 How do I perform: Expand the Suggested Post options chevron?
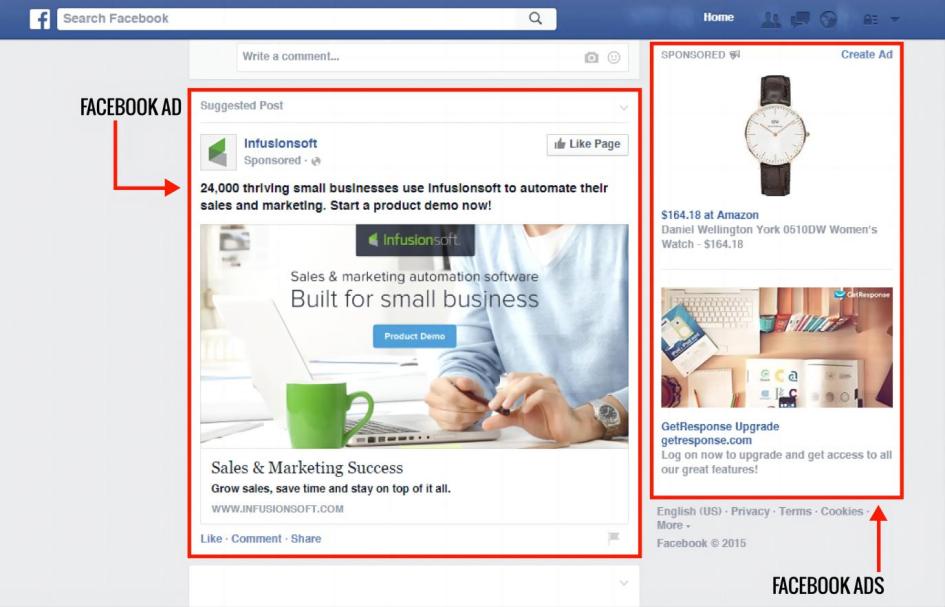tap(624, 107)
